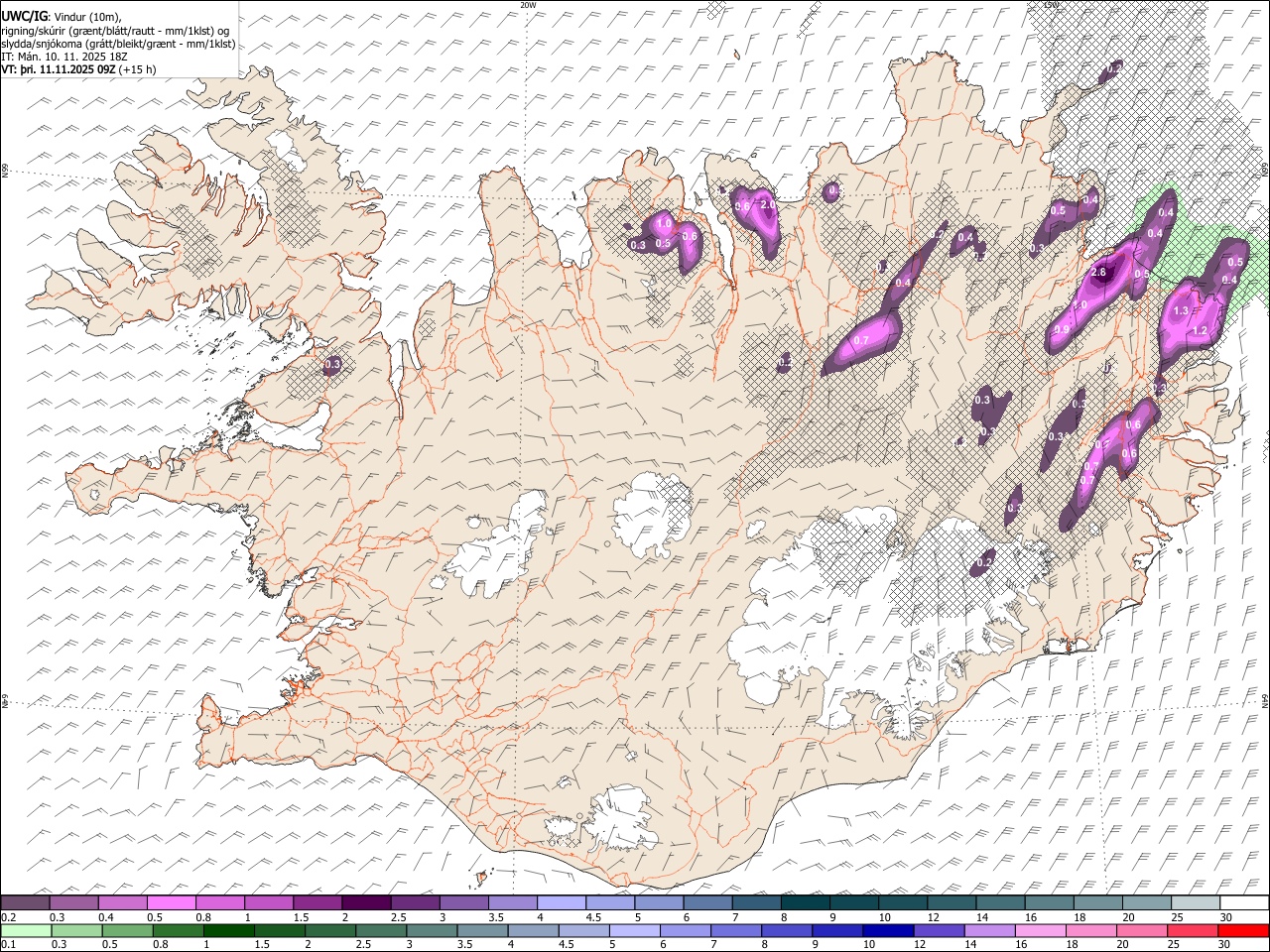The image size is (1270, 952).
Task: Click the green swatch labeled 1.5
Action: [279, 930]
